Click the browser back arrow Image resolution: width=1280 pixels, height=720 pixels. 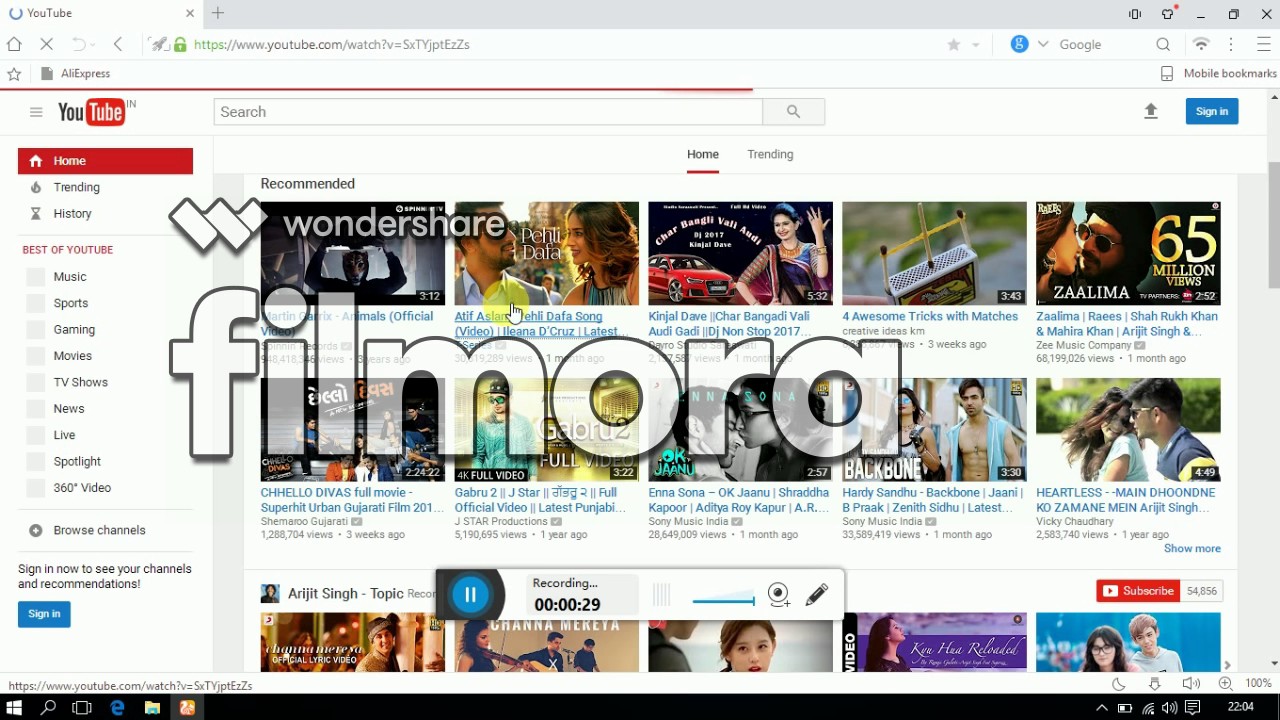pos(118,44)
